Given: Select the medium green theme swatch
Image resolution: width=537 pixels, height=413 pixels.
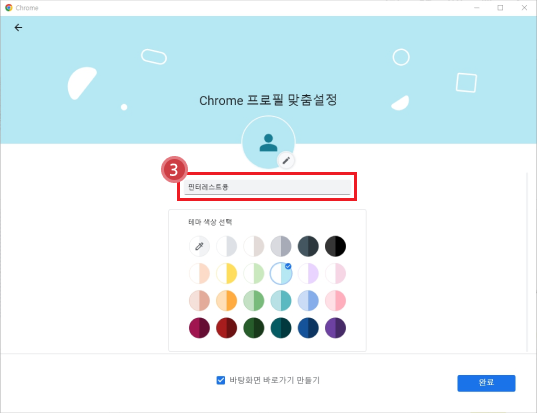Looking at the screenshot, I should tap(254, 301).
